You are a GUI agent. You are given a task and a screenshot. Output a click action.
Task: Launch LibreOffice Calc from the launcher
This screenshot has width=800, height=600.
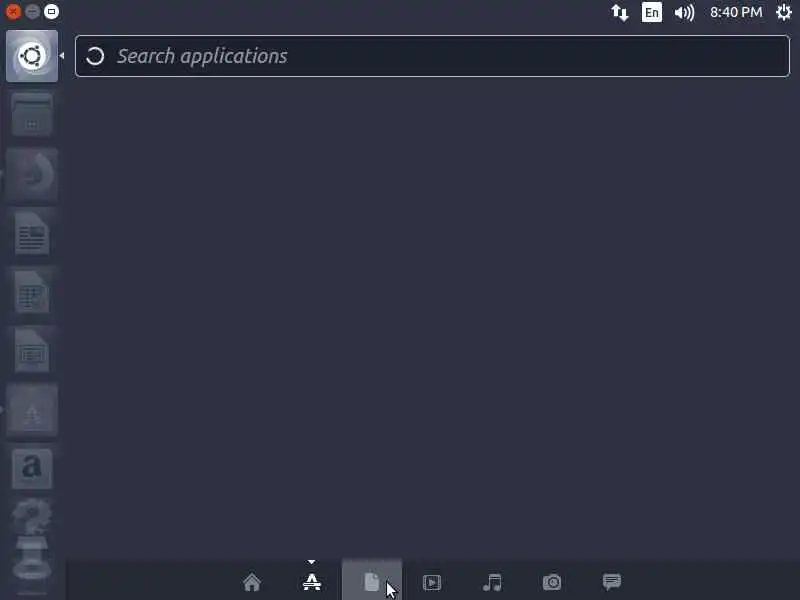(x=32, y=292)
